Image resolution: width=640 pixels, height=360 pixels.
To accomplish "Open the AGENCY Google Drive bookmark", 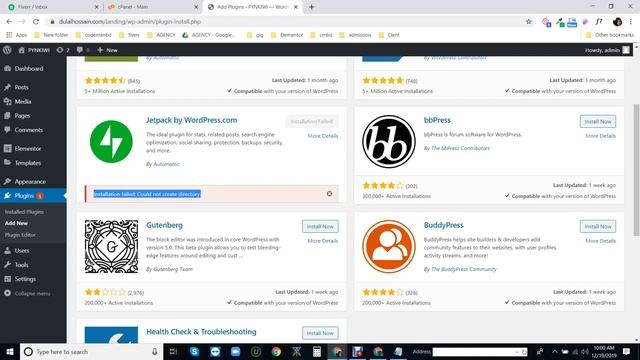I will [209, 35].
